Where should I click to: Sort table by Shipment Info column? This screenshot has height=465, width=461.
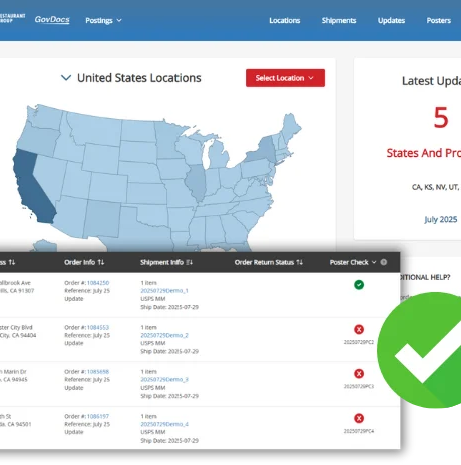coord(166,262)
